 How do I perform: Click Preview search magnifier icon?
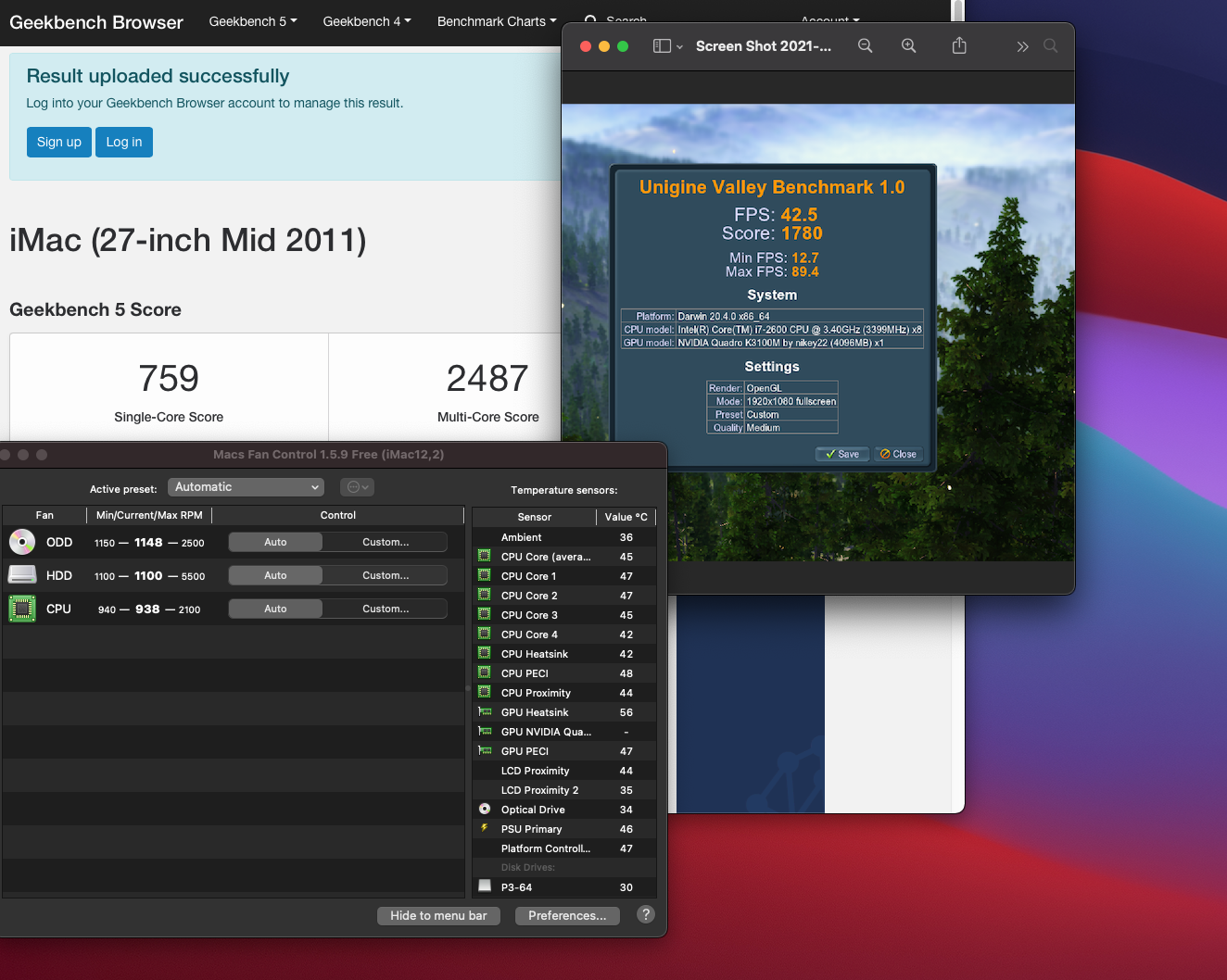[x=1050, y=46]
